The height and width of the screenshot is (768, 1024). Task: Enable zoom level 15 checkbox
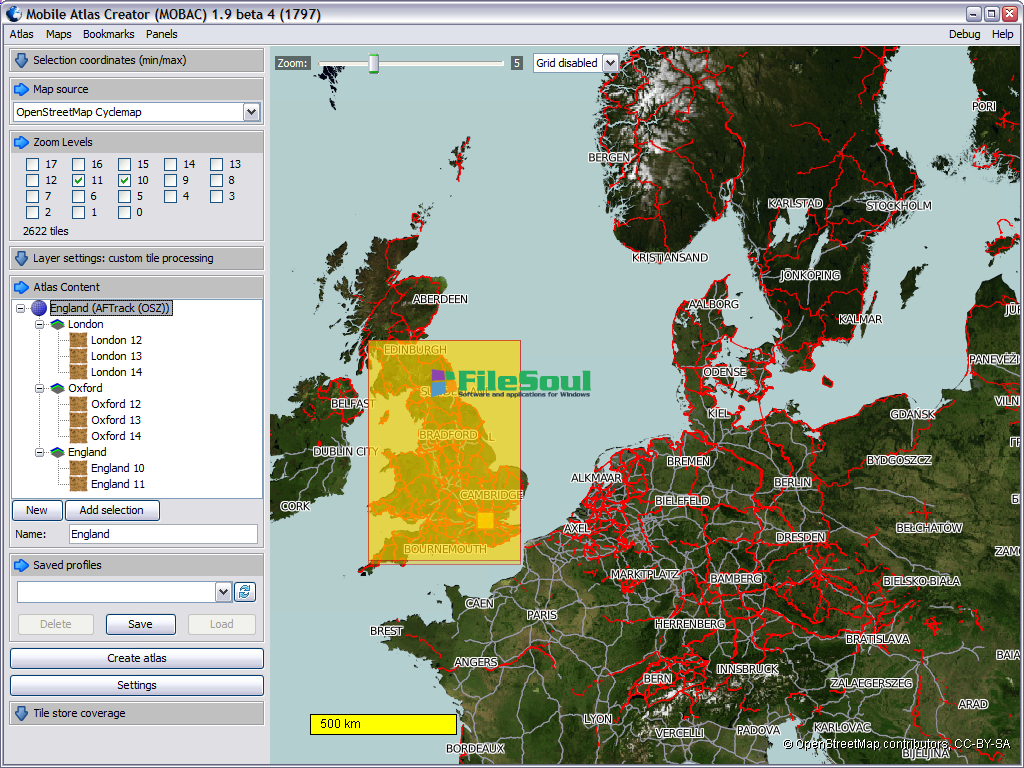coord(125,164)
